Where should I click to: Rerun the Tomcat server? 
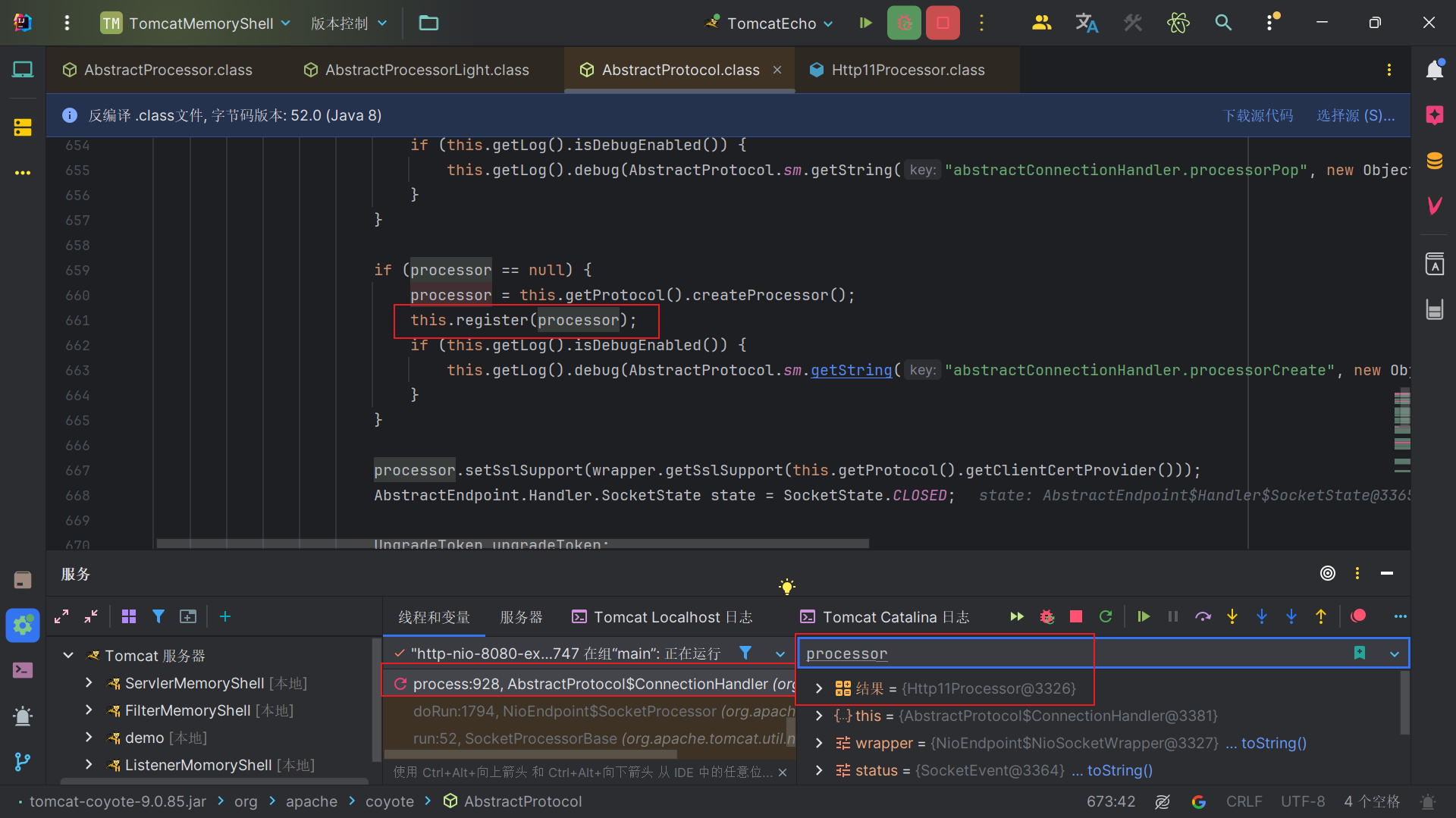(1106, 616)
